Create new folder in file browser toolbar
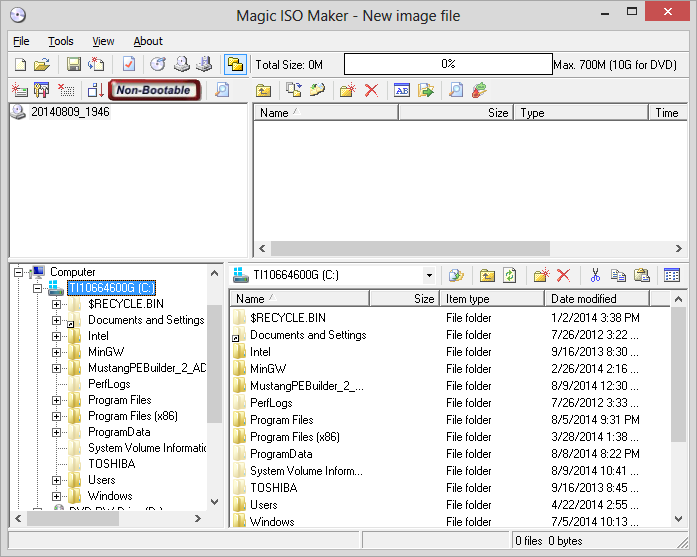 tap(541, 276)
